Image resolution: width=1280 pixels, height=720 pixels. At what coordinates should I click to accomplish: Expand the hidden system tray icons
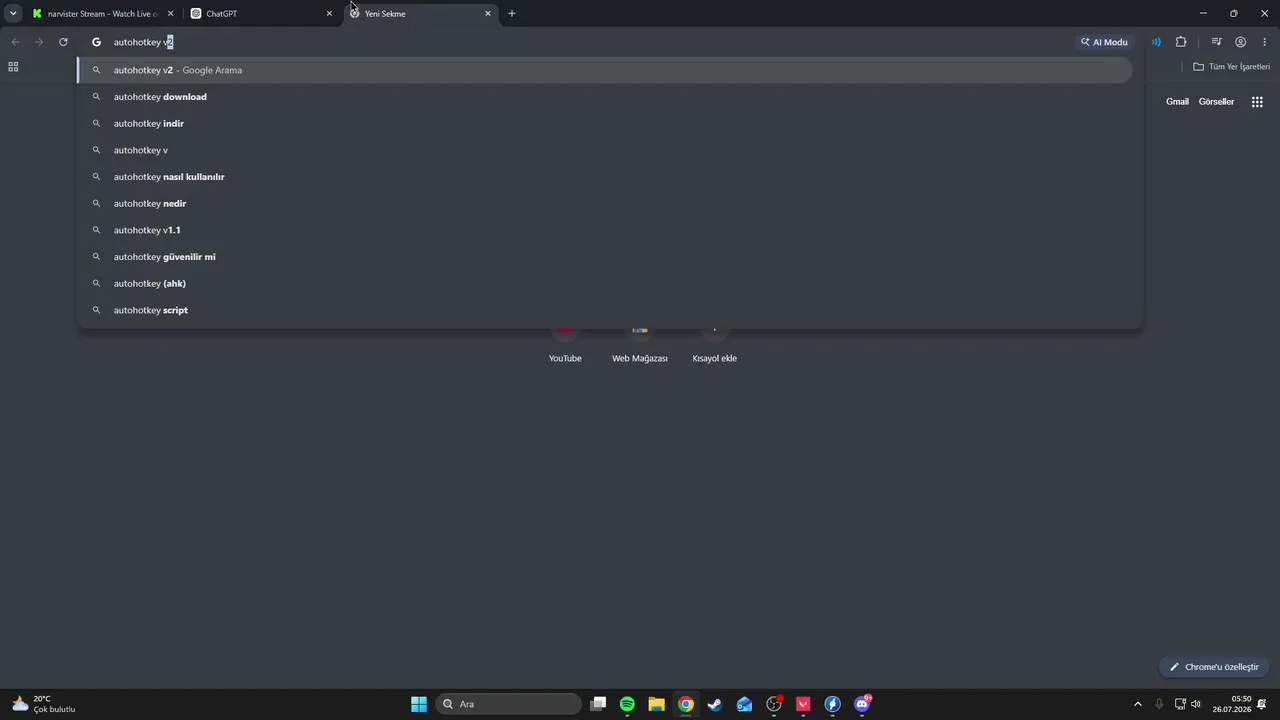[1137, 704]
